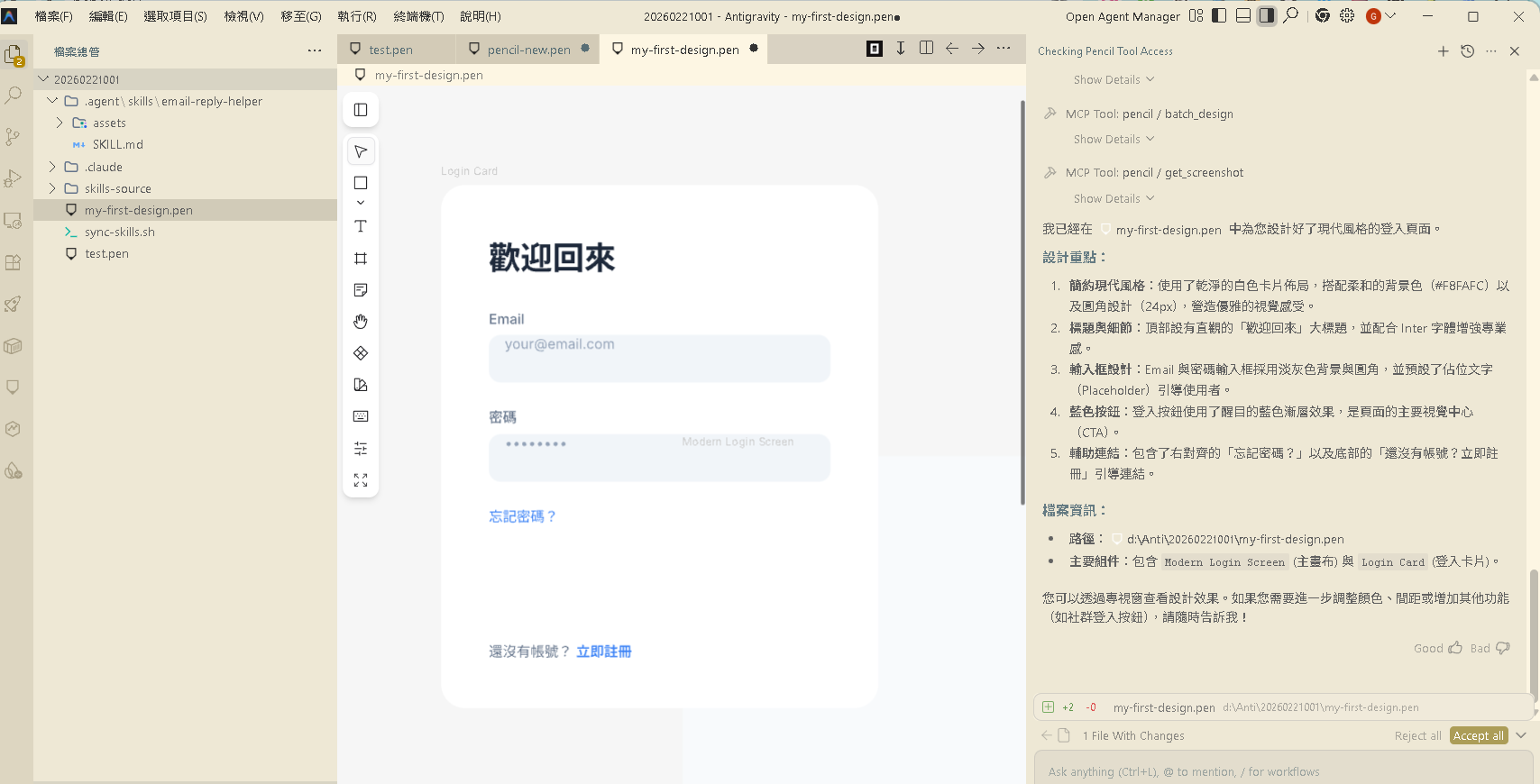Expand the .claude folder
1540x784 pixels.
tap(52, 167)
